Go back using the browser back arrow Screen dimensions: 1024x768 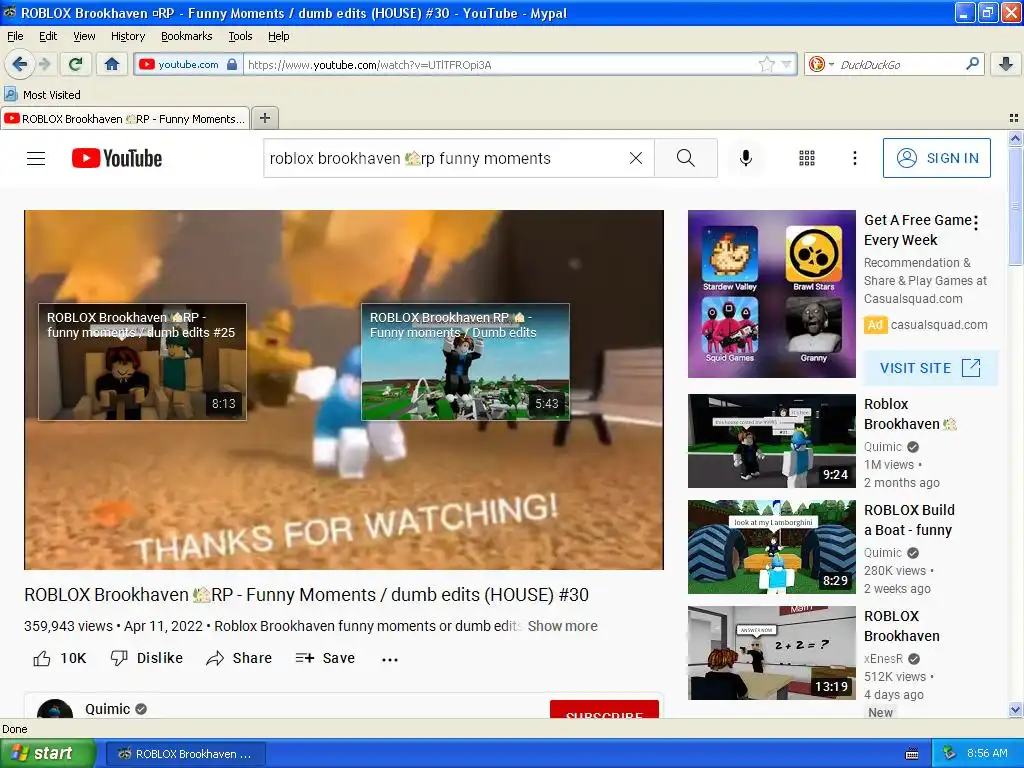click(19, 64)
